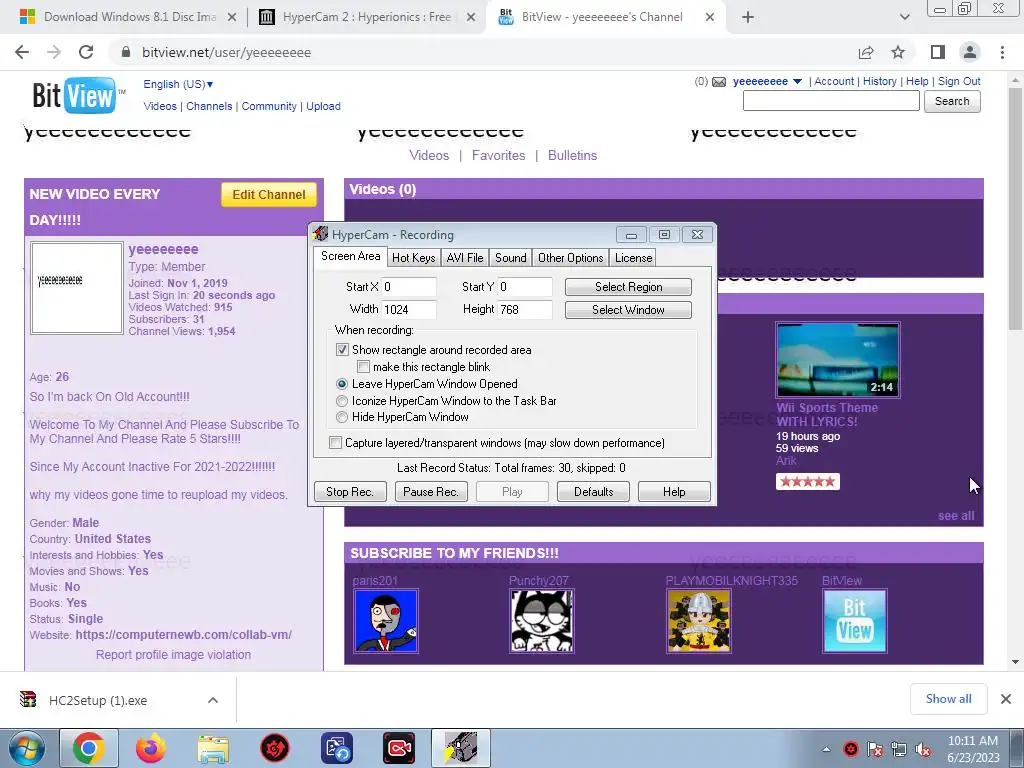Click the browser forward arrow
Screen dimensions: 1024x768
tap(54, 52)
